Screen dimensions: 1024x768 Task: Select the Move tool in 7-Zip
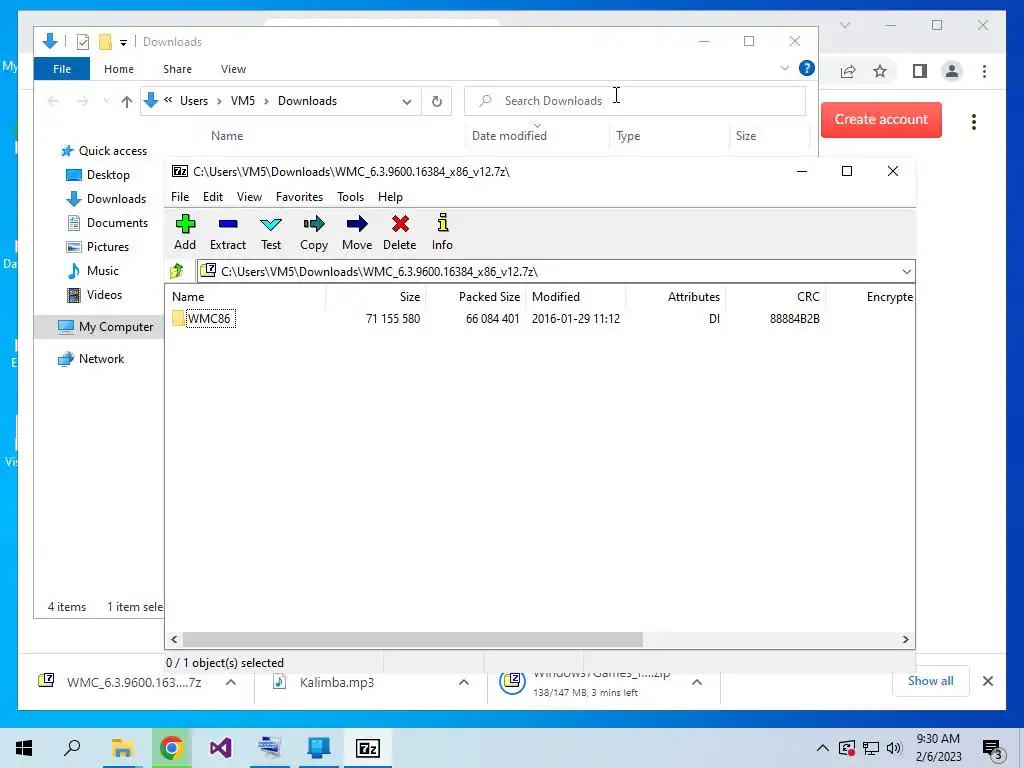pos(357,233)
